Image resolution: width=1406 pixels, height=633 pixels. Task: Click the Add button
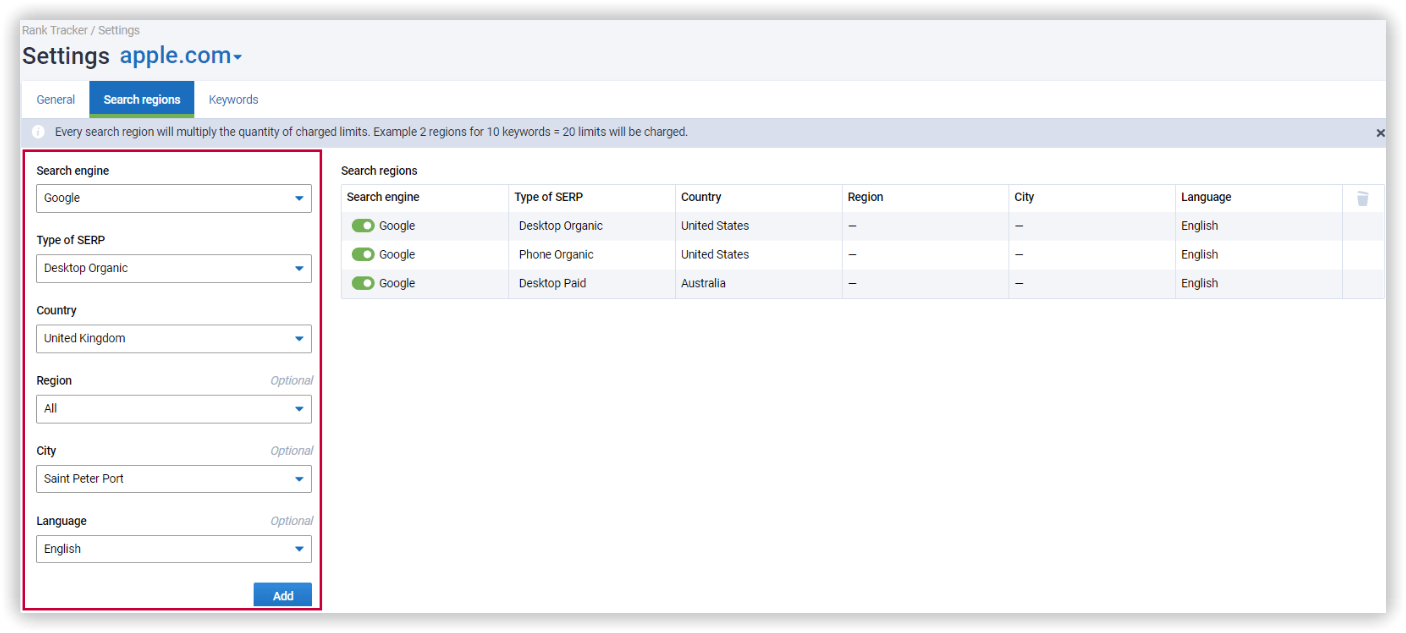tap(283, 595)
